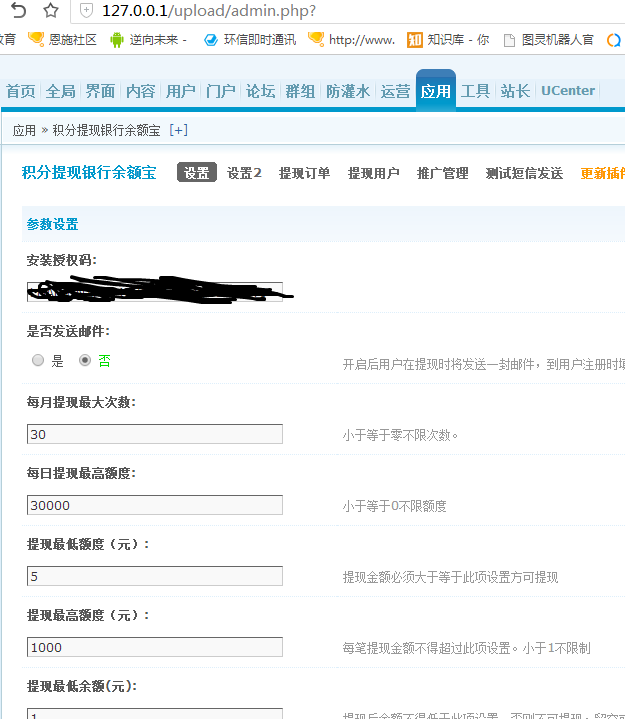Open the 防灌水 admin tab
625x719 pixels.
point(348,91)
